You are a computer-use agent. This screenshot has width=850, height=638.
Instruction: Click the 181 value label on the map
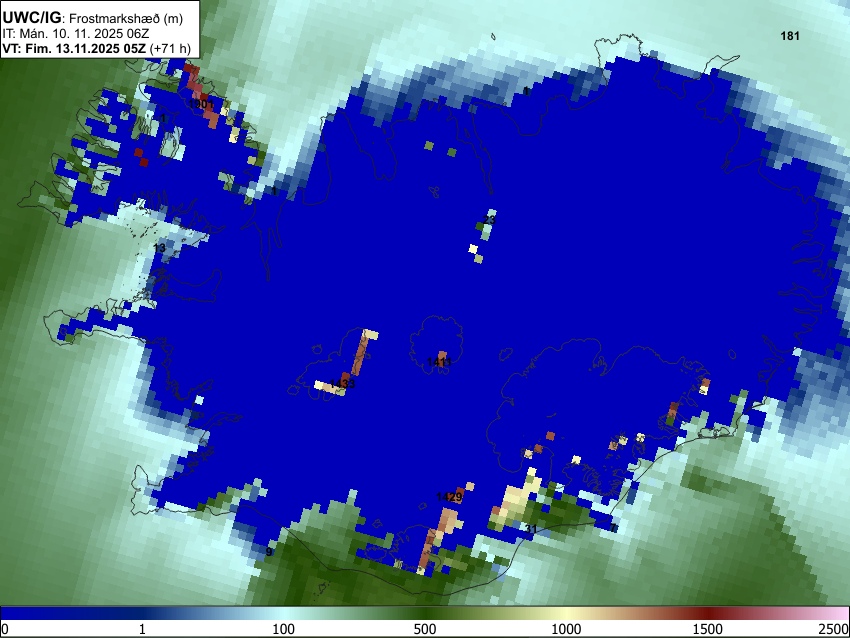pyautogui.click(x=790, y=36)
